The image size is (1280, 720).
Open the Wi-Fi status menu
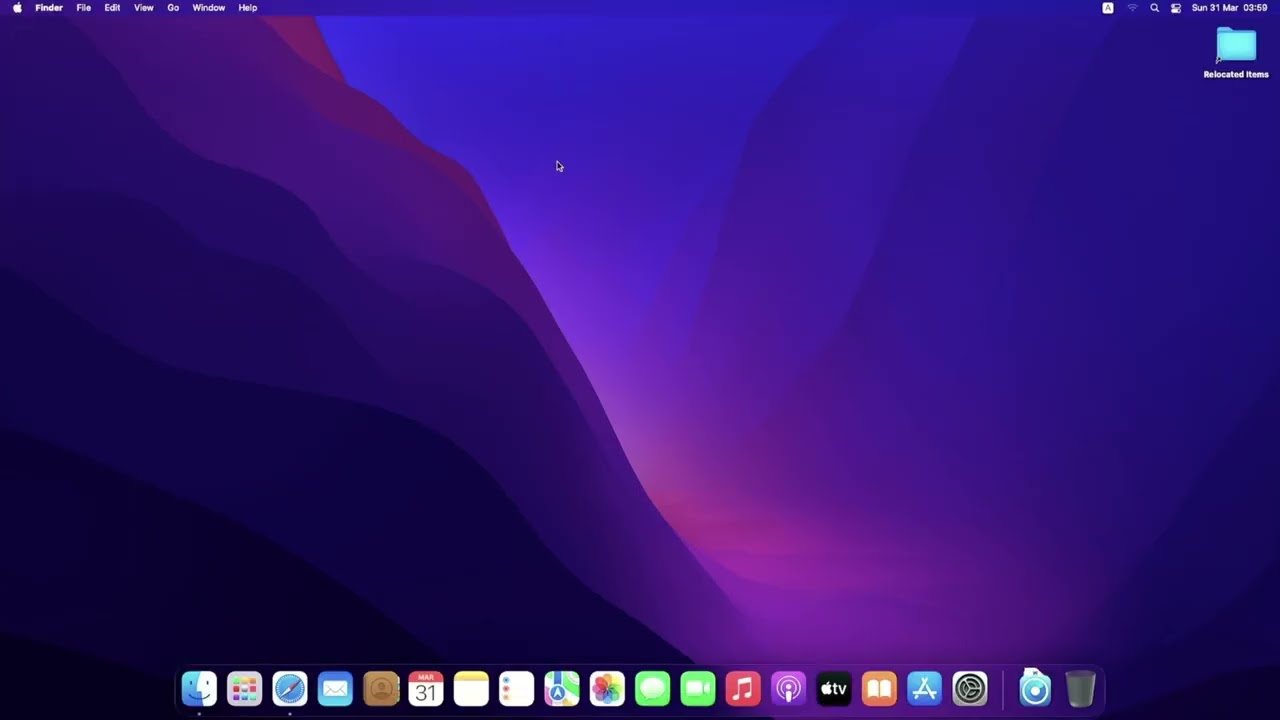pyautogui.click(x=1132, y=8)
